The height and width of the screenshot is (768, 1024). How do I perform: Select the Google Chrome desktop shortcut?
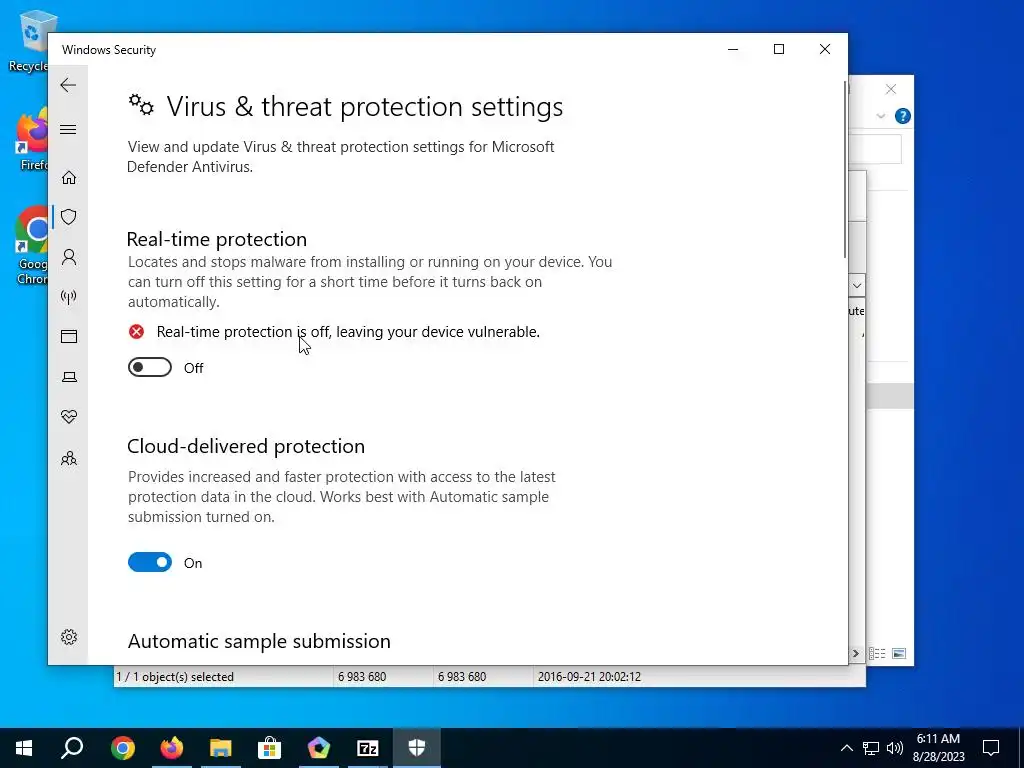coord(31,246)
